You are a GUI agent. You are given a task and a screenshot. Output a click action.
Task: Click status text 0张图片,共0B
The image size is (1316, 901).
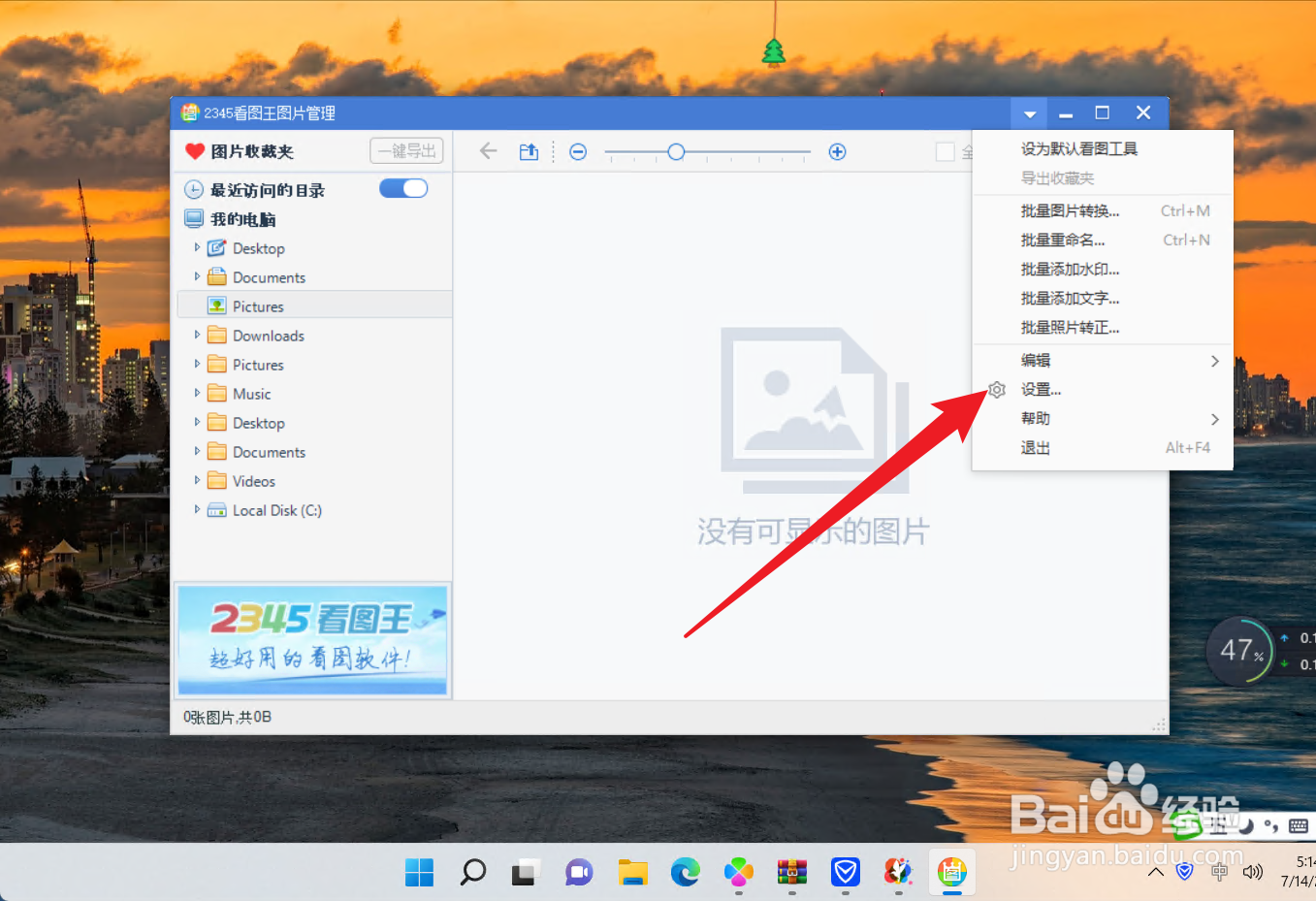tap(227, 718)
